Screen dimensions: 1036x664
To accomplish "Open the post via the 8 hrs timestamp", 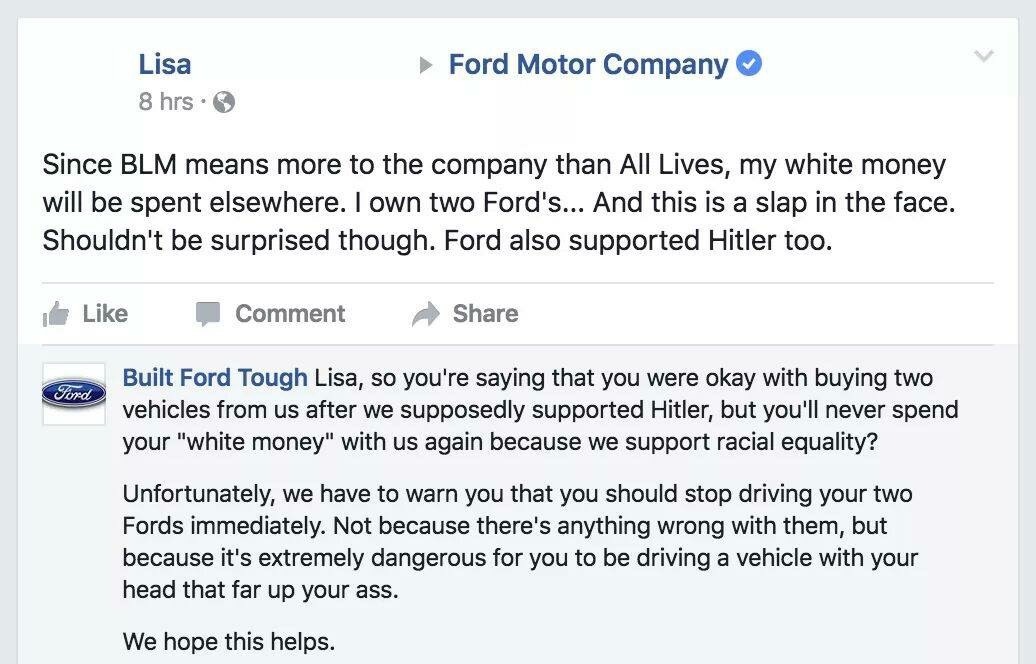I will click(166, 101).
